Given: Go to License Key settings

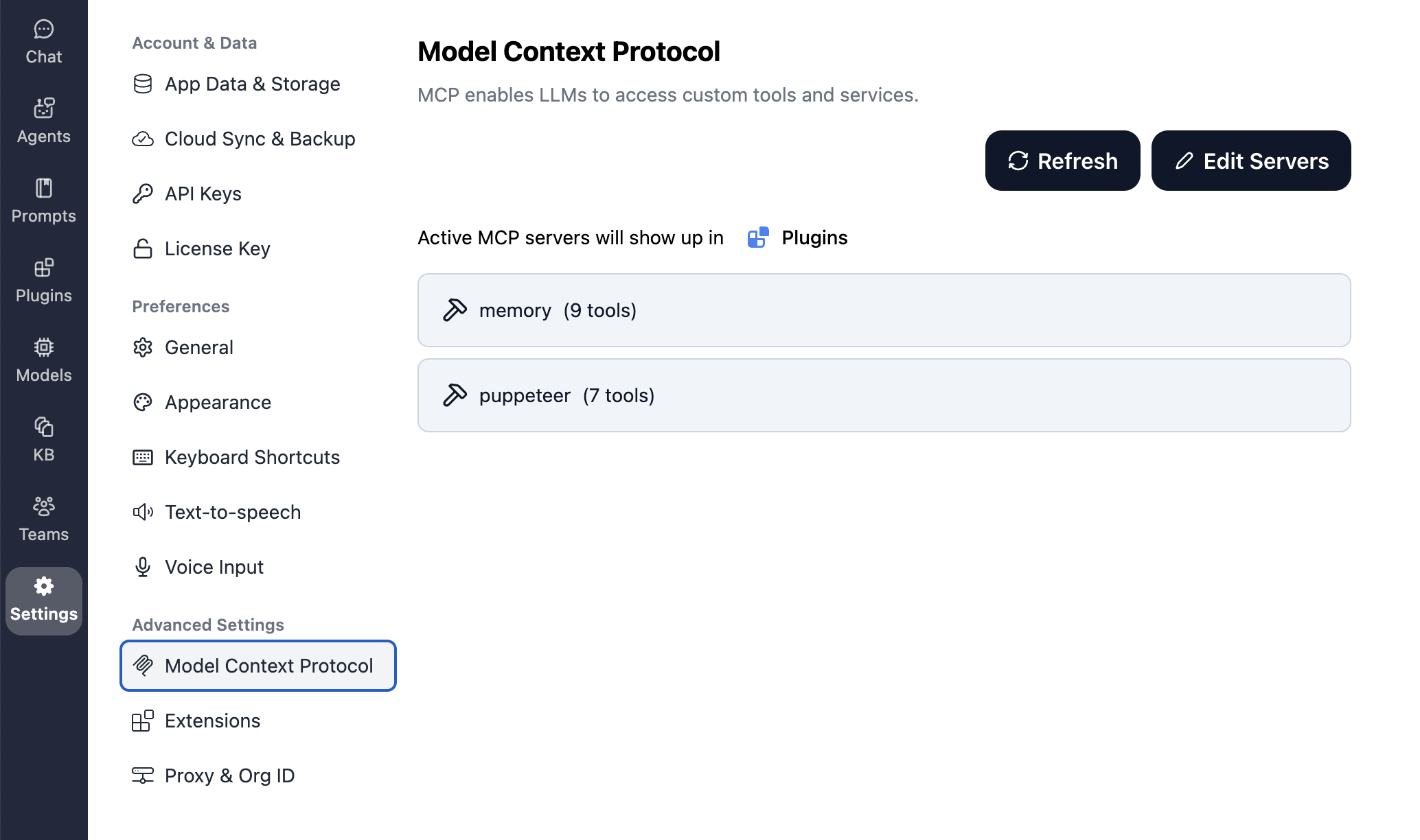Looking at the screenshot, I should tap(217, 248).
